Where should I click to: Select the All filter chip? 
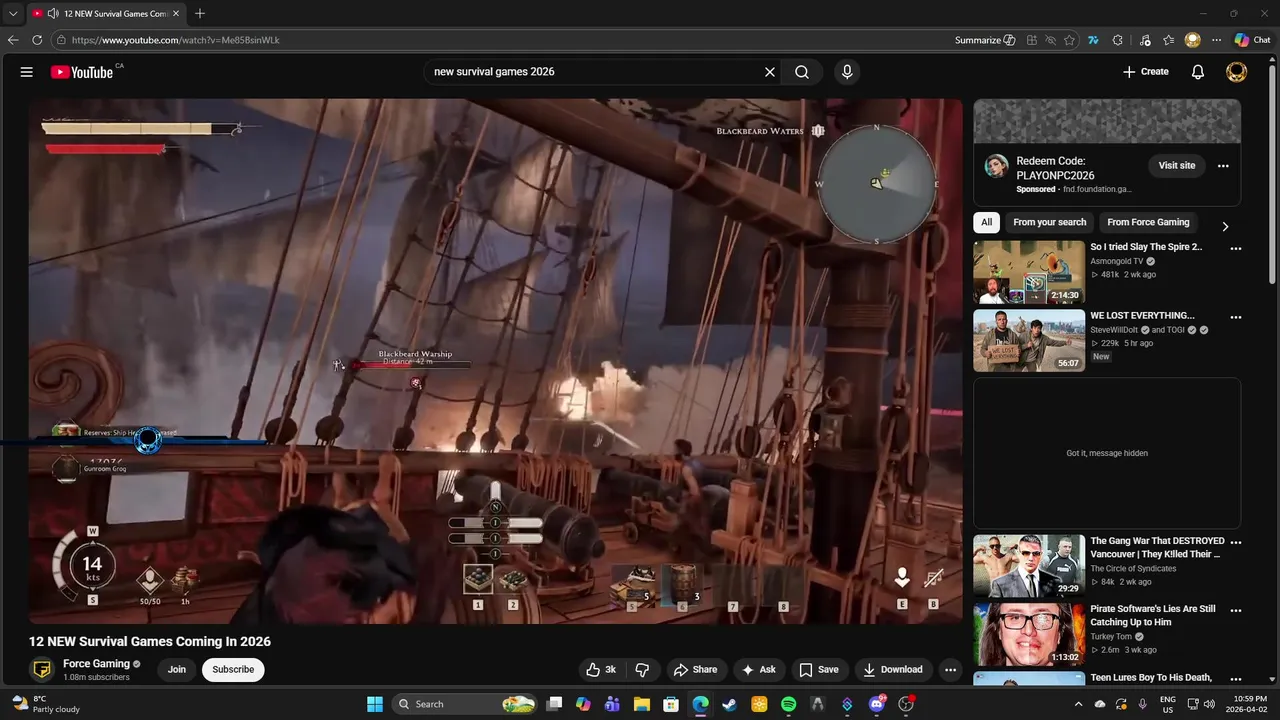[x=987, y=223]
